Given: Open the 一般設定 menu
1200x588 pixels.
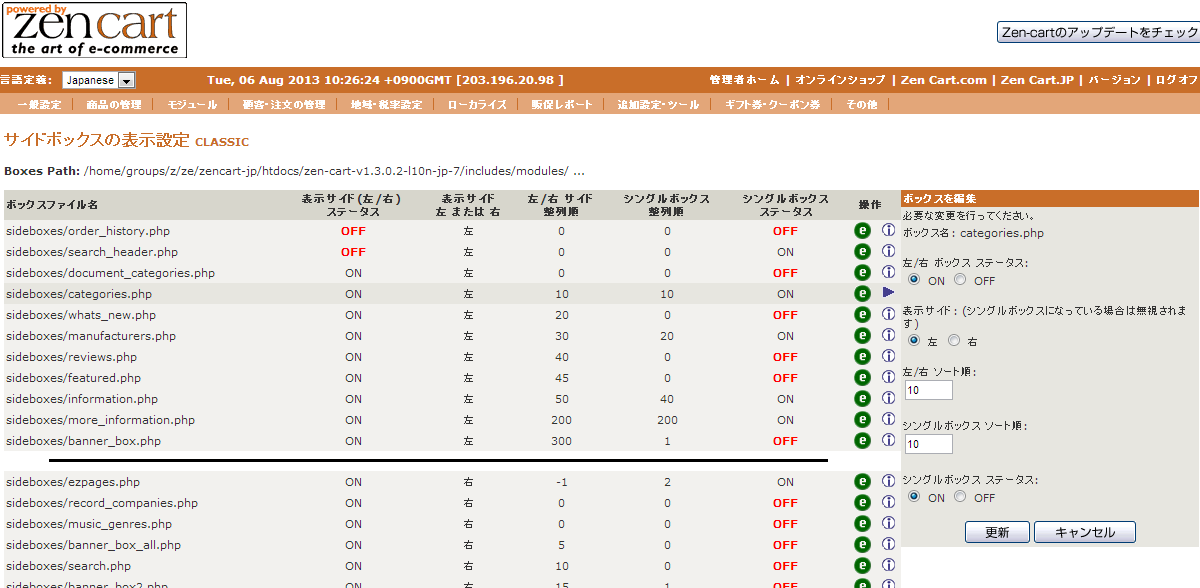Looking at the screenshot, I should [x=39, y=104].
